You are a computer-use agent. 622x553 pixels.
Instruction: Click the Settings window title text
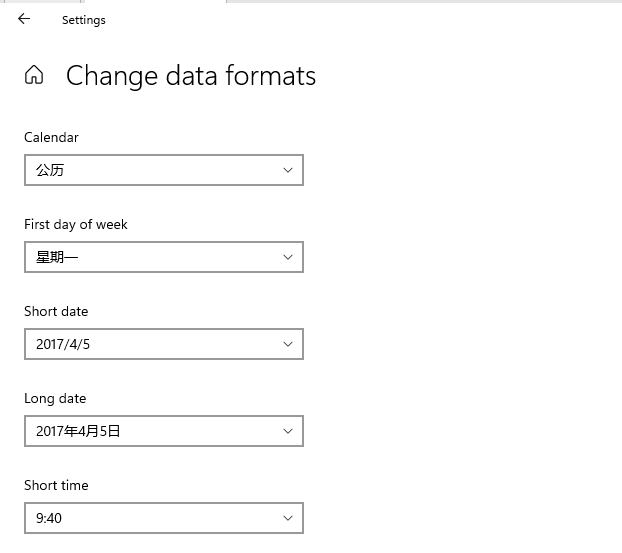click(83, 20)
